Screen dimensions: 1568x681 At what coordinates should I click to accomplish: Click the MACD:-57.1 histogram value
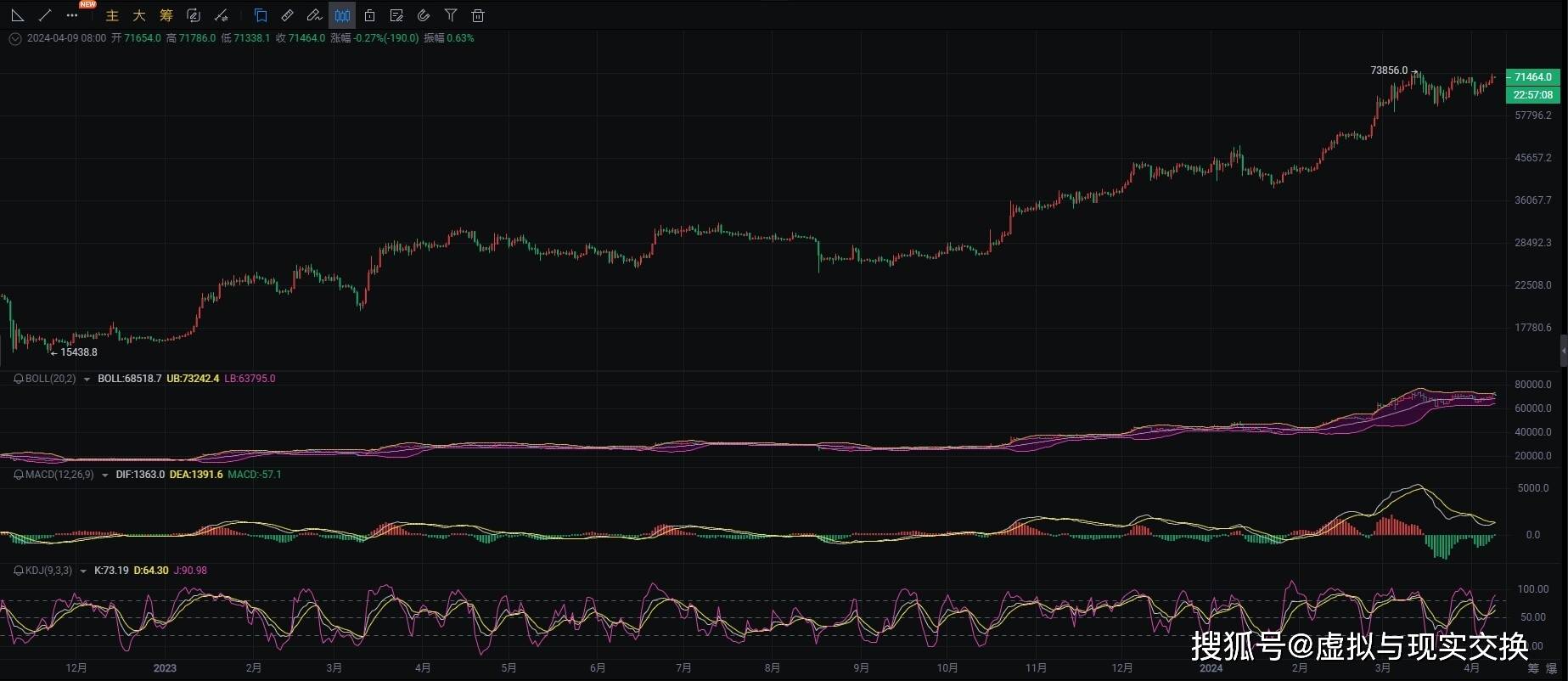tap(255, 475)
